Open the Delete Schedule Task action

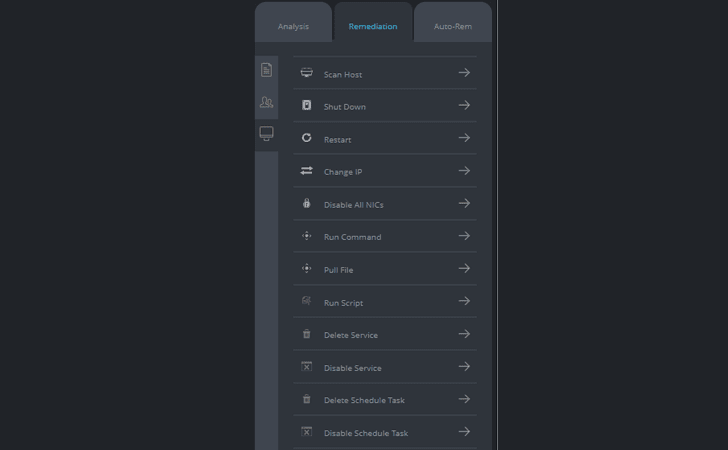385,399
